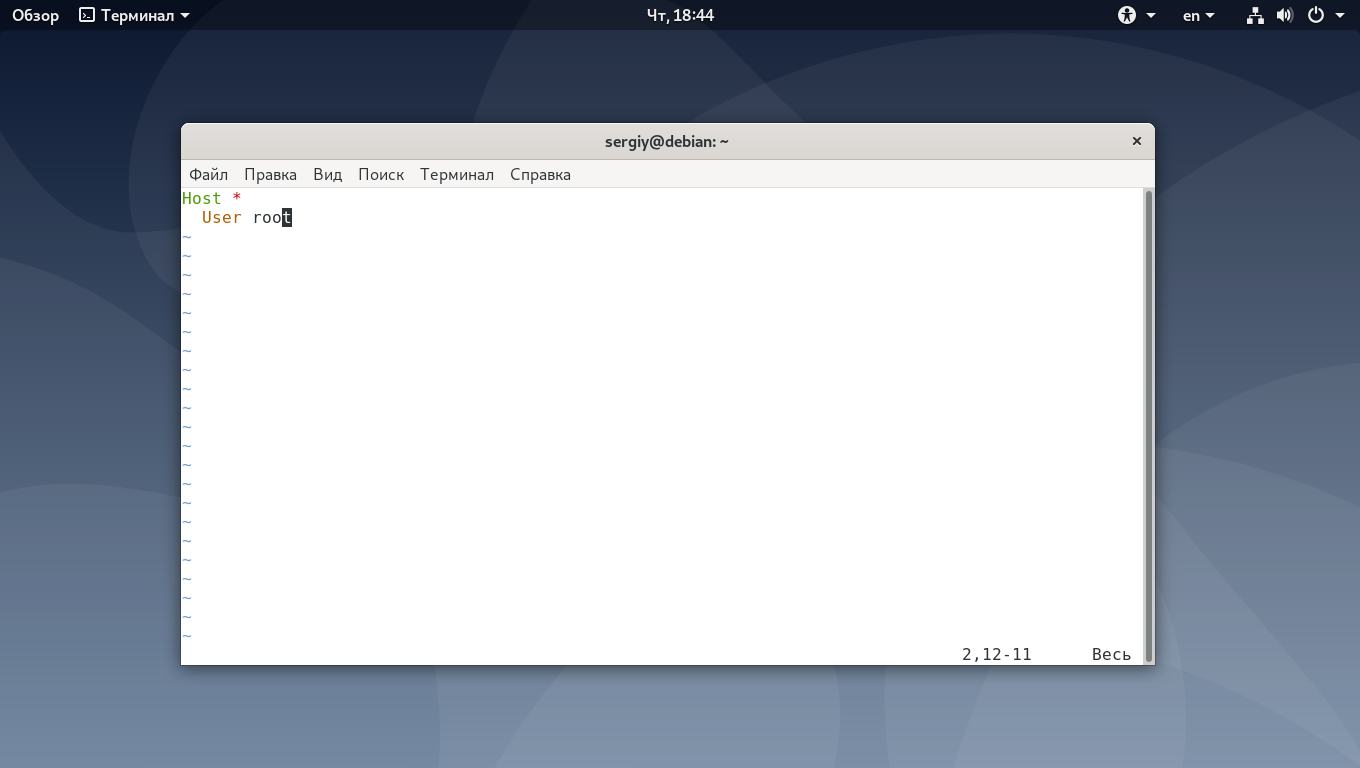Click the network connection icon
Image resolution: width=1360 pixels, height=768 pixels.
(1255, 15)
